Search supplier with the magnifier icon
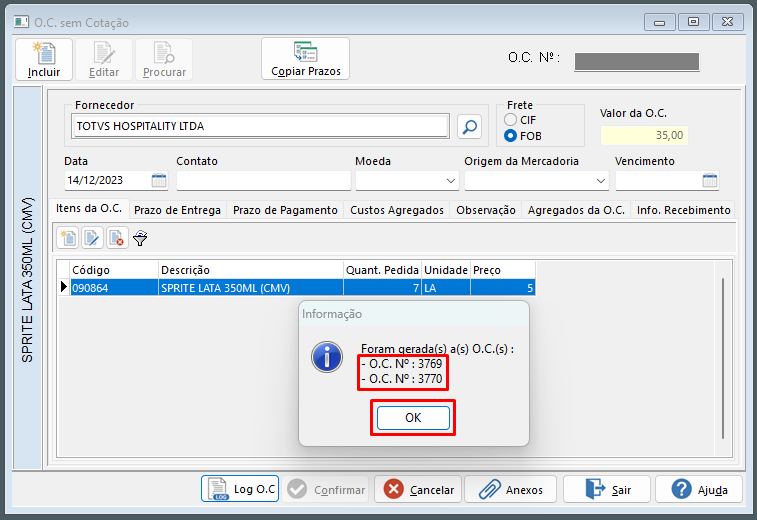The width and height of the screenshot is (757, 520). point(469,126)
